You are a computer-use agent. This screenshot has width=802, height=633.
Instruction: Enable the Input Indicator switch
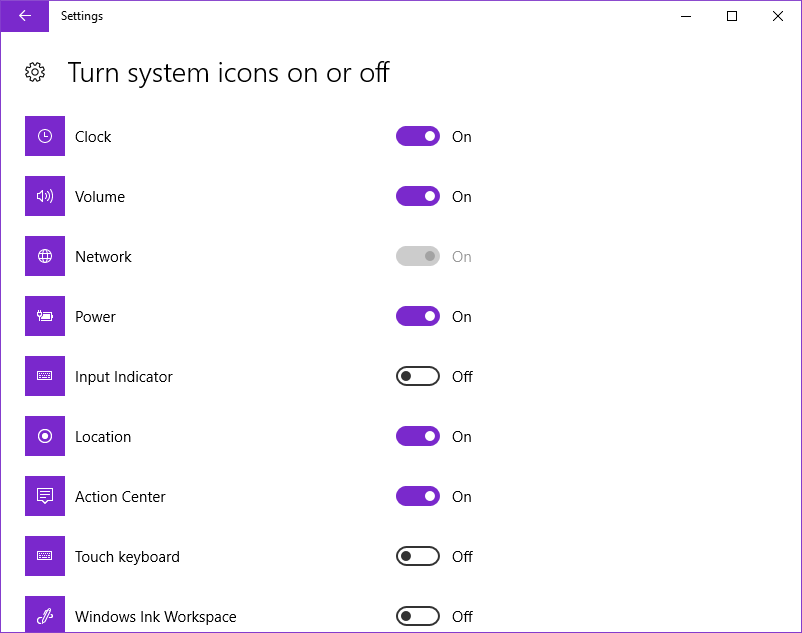417,376
